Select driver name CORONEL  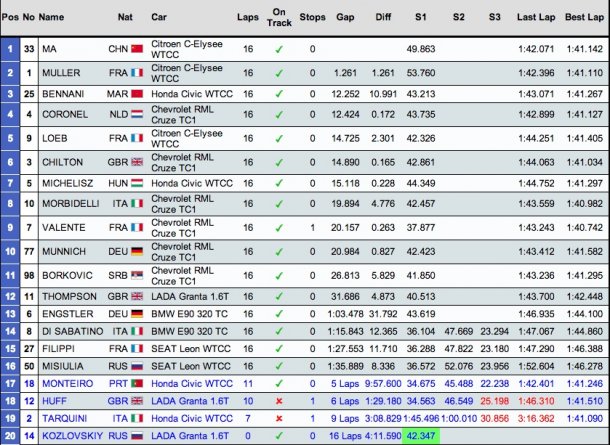[x=65, y=114]
